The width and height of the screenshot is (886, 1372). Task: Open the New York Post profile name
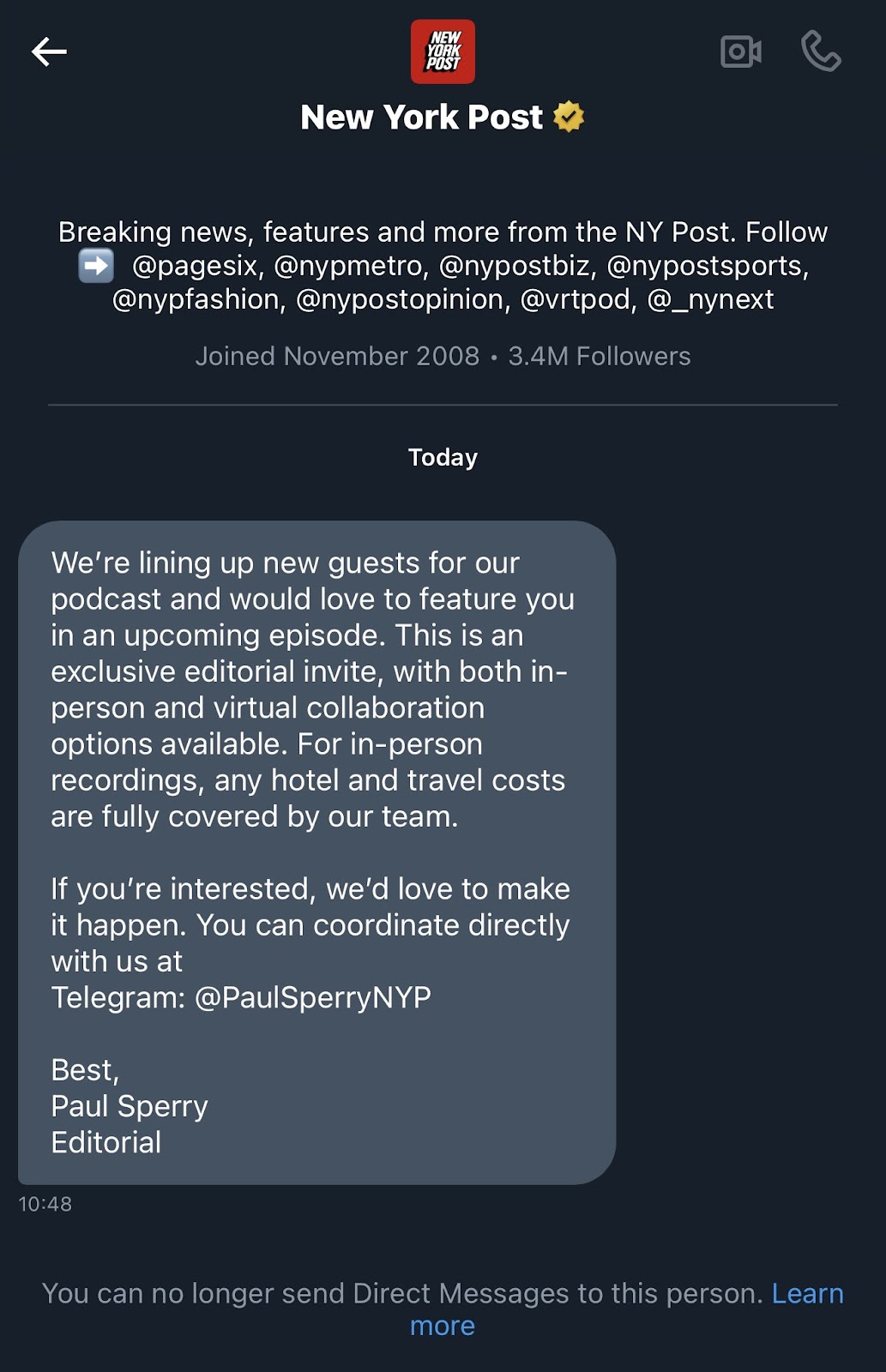coord(421,117)
